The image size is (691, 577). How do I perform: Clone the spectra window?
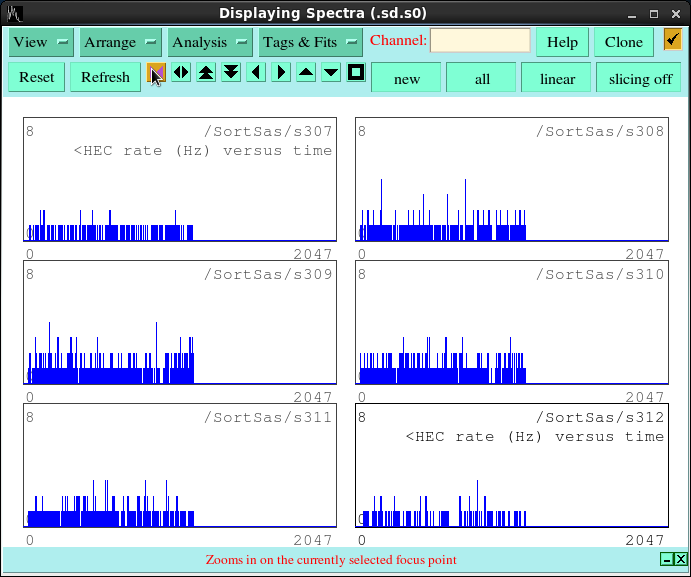pos(624,42)
